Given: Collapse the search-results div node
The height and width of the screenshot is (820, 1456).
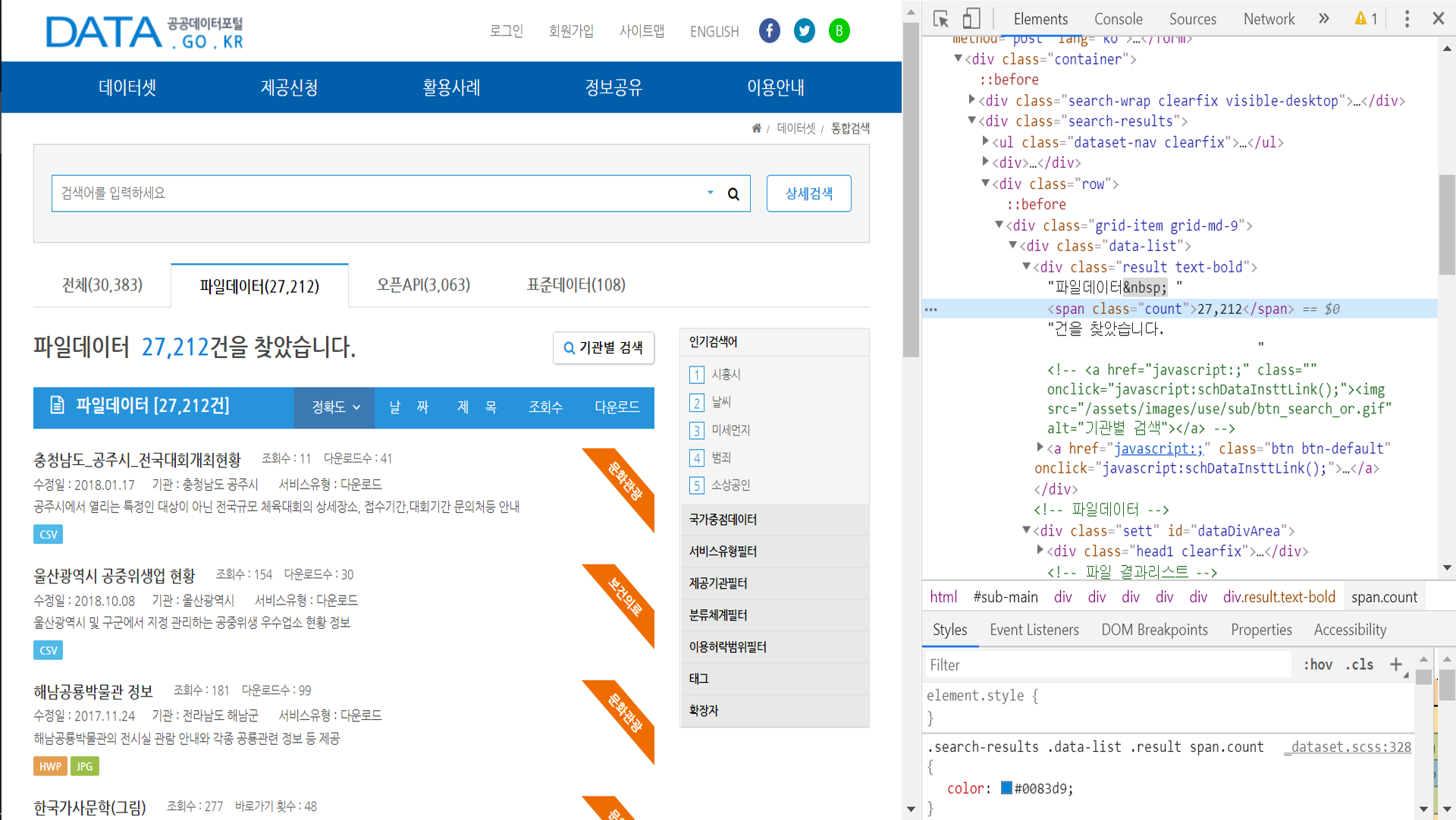Looking at the screenshot, I should [971, 121].
